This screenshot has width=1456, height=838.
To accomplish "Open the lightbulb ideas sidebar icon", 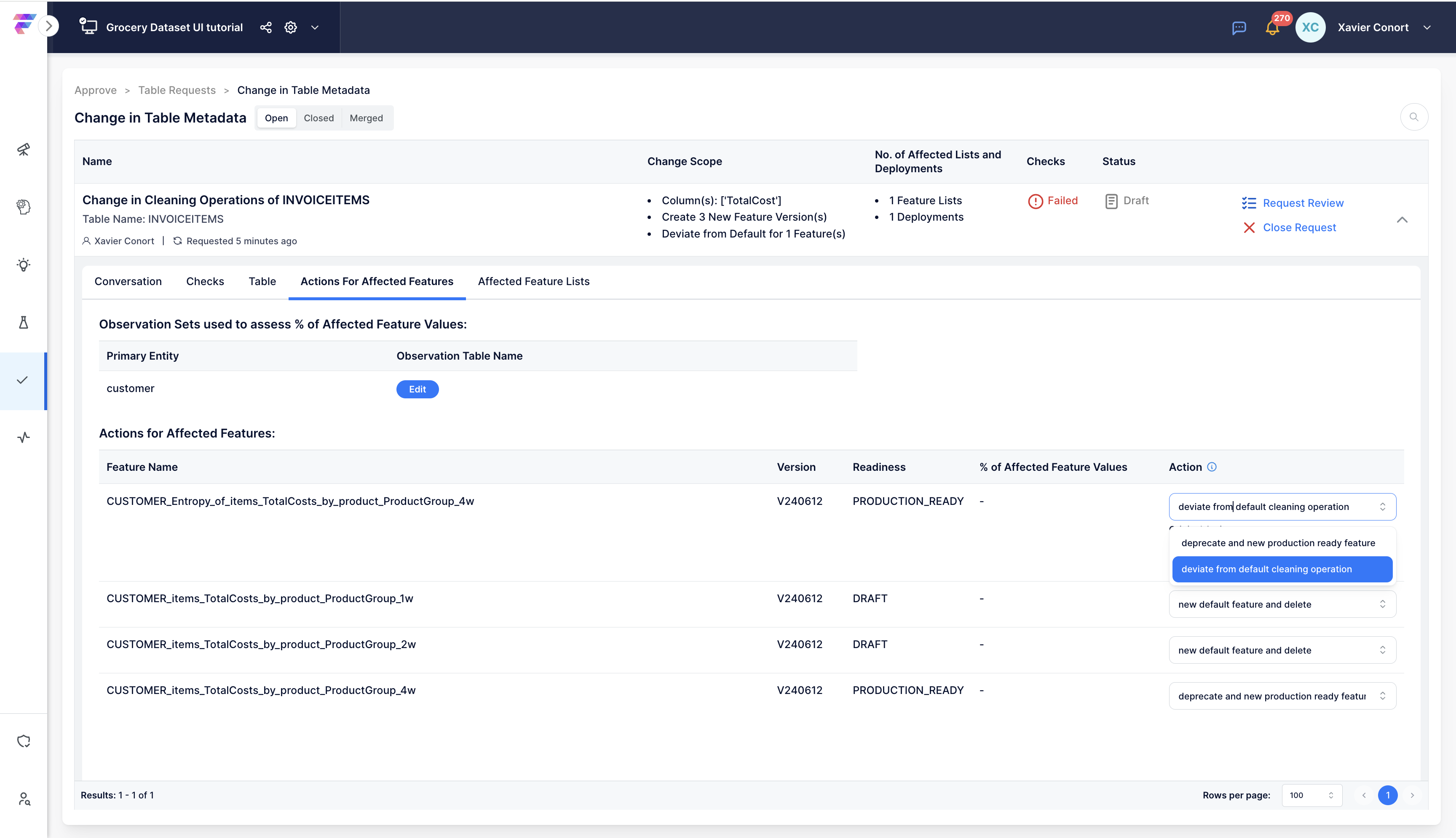I will click(24, 265).
